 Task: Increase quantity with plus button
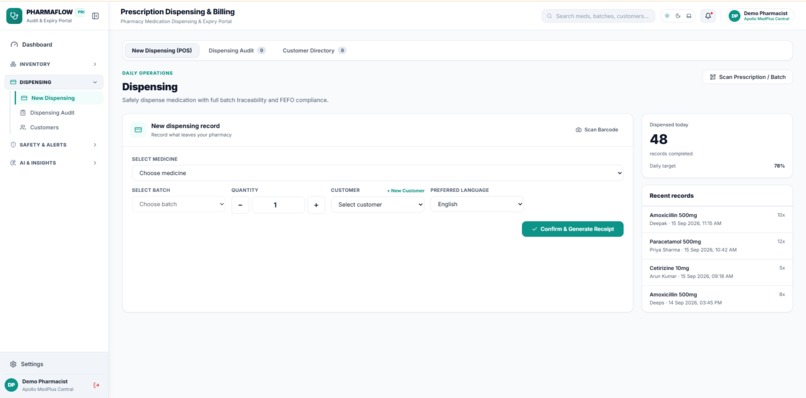[x=316, y=205]
